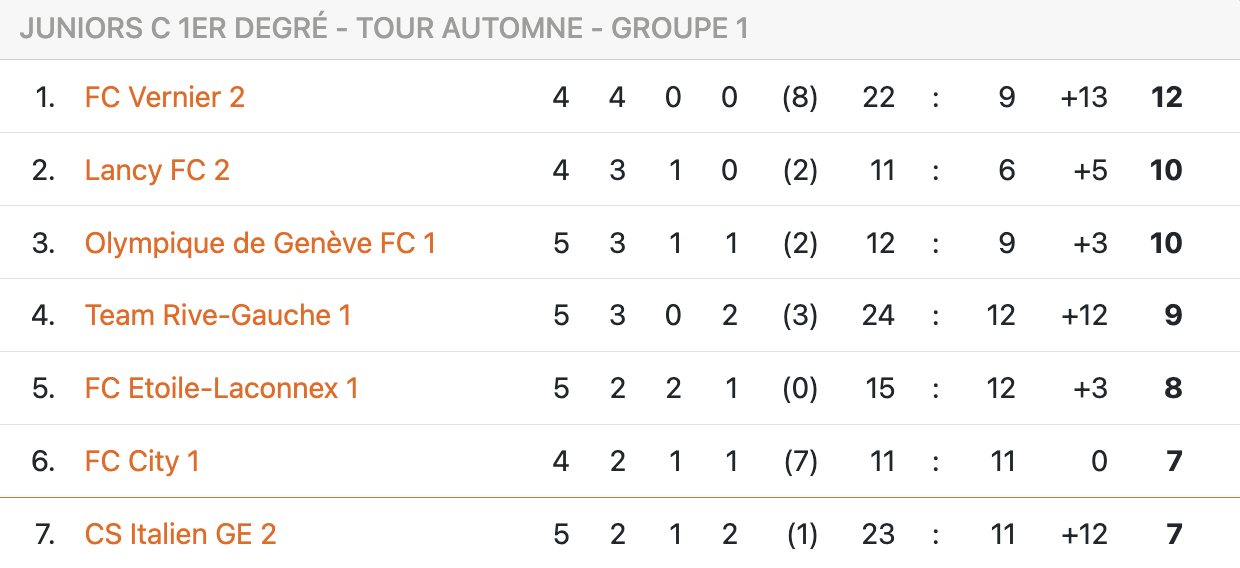Click the 24 goals scored by Team Rive-Gauche
Viewport: 1240px width, 568px height.
[x=878, y=316]
